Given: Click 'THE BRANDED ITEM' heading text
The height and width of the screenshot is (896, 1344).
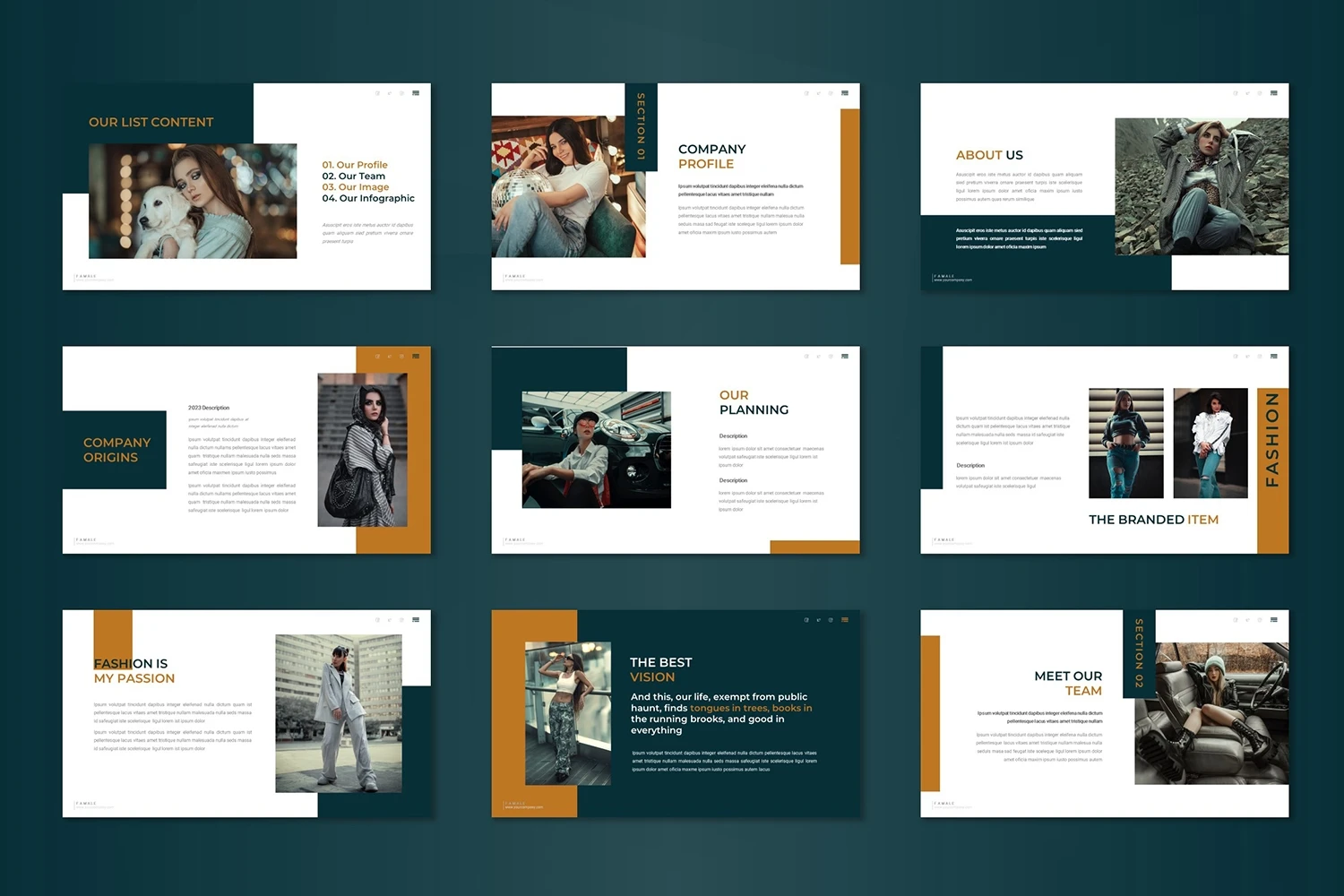Looking at the screenshot, I should point(1153,520).
